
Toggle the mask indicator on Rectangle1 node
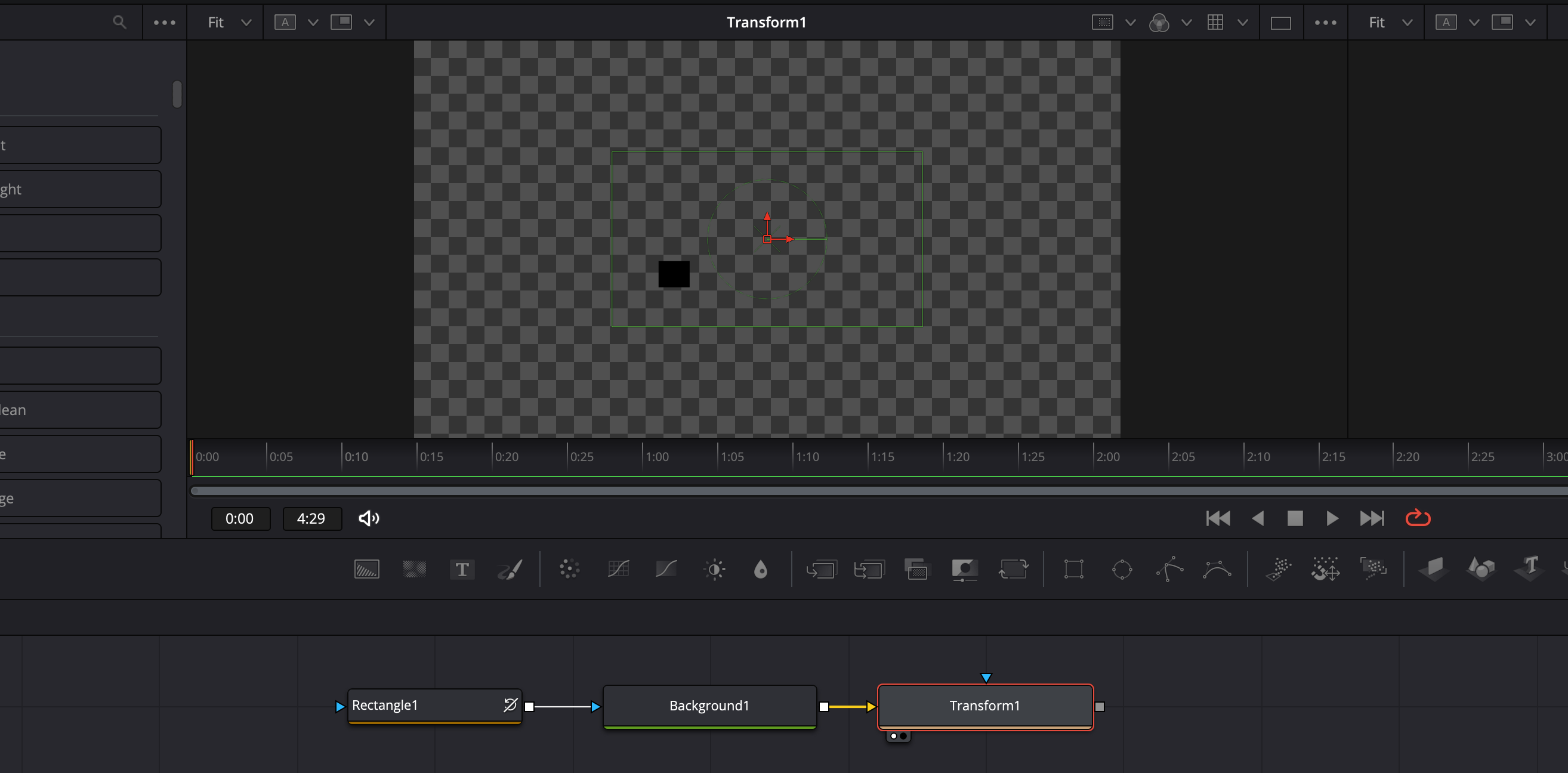510,705
